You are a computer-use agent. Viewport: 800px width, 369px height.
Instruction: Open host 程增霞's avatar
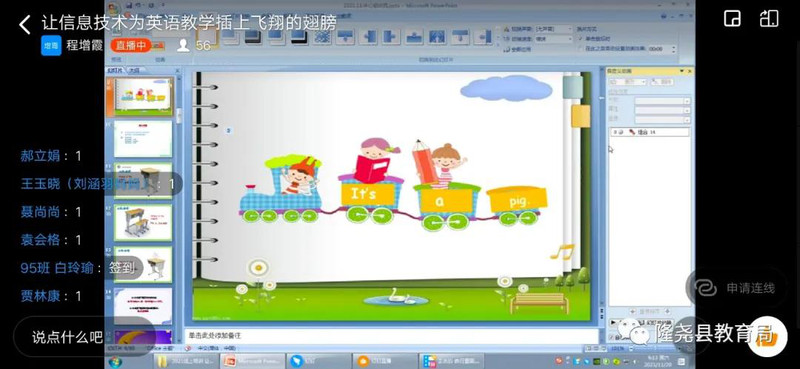point(51,45)
